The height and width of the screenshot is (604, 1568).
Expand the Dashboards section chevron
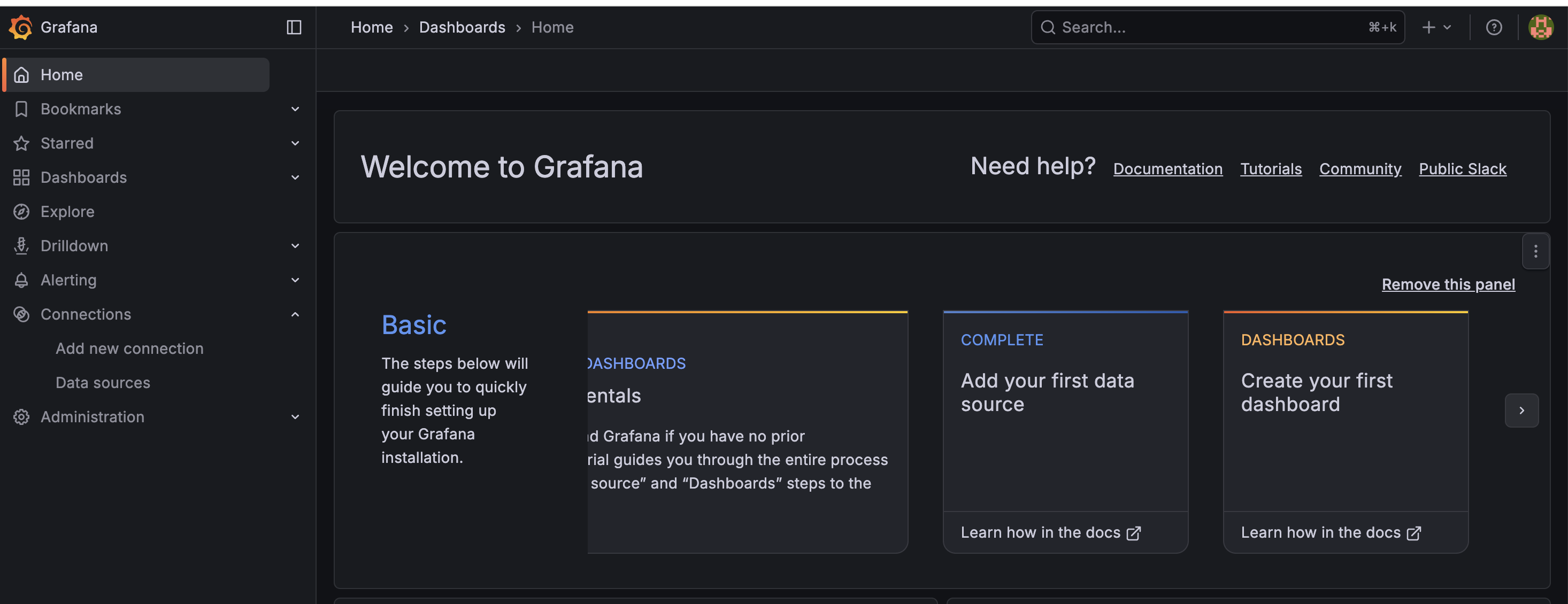[295, 177]
